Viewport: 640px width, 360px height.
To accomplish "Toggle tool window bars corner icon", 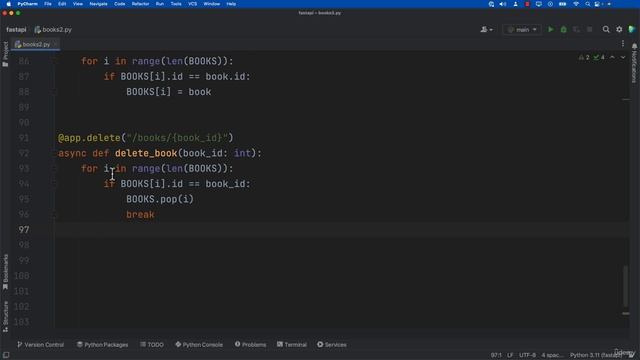I will click(6, 355).
